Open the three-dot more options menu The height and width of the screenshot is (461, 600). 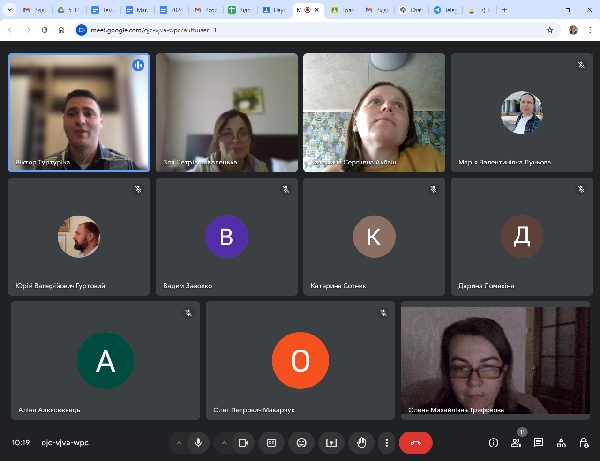386,442
